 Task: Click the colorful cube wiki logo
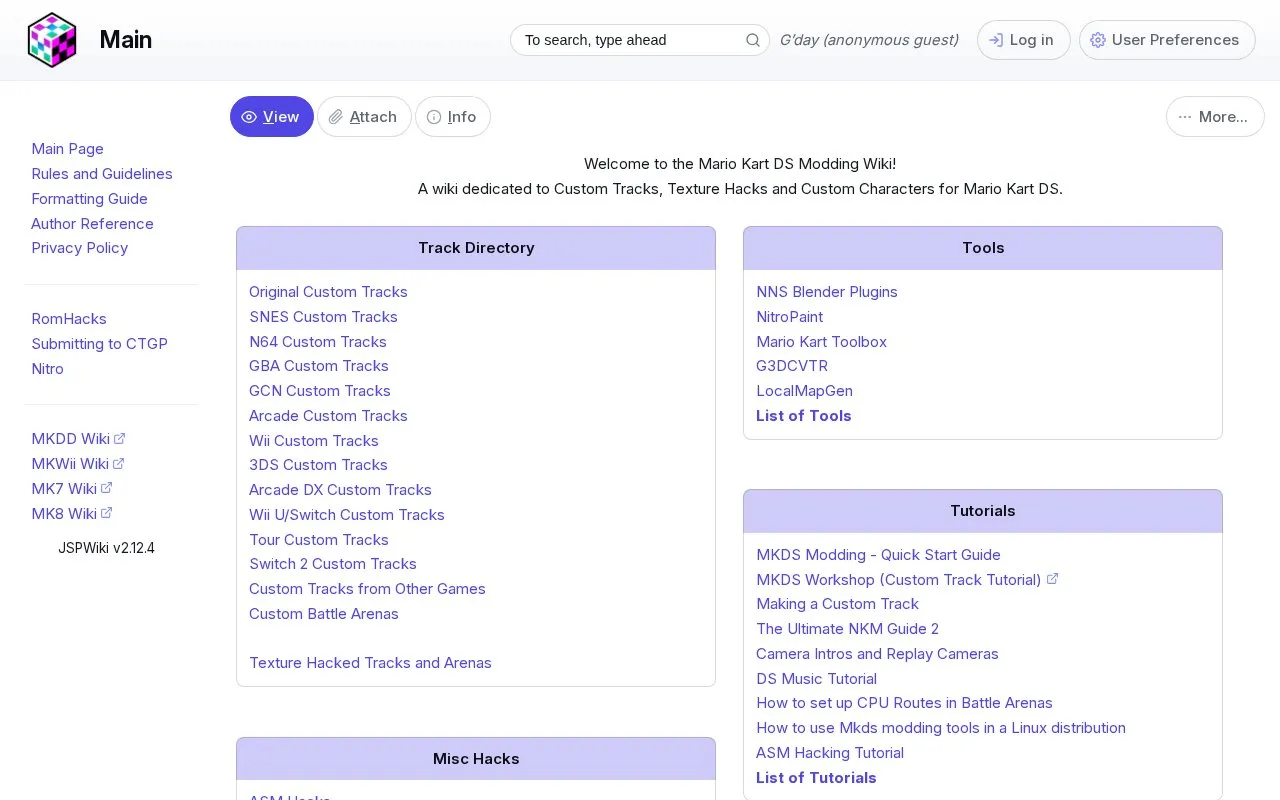[x=52, y=40]
